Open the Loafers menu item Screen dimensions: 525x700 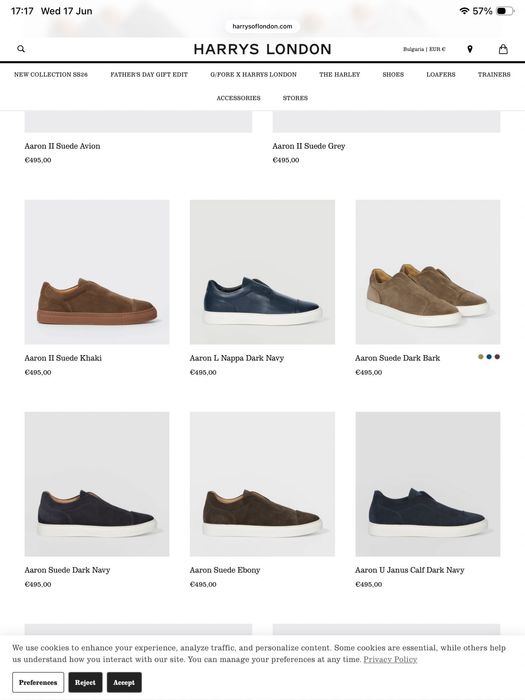pyautogui.click(x=441, y=75)
